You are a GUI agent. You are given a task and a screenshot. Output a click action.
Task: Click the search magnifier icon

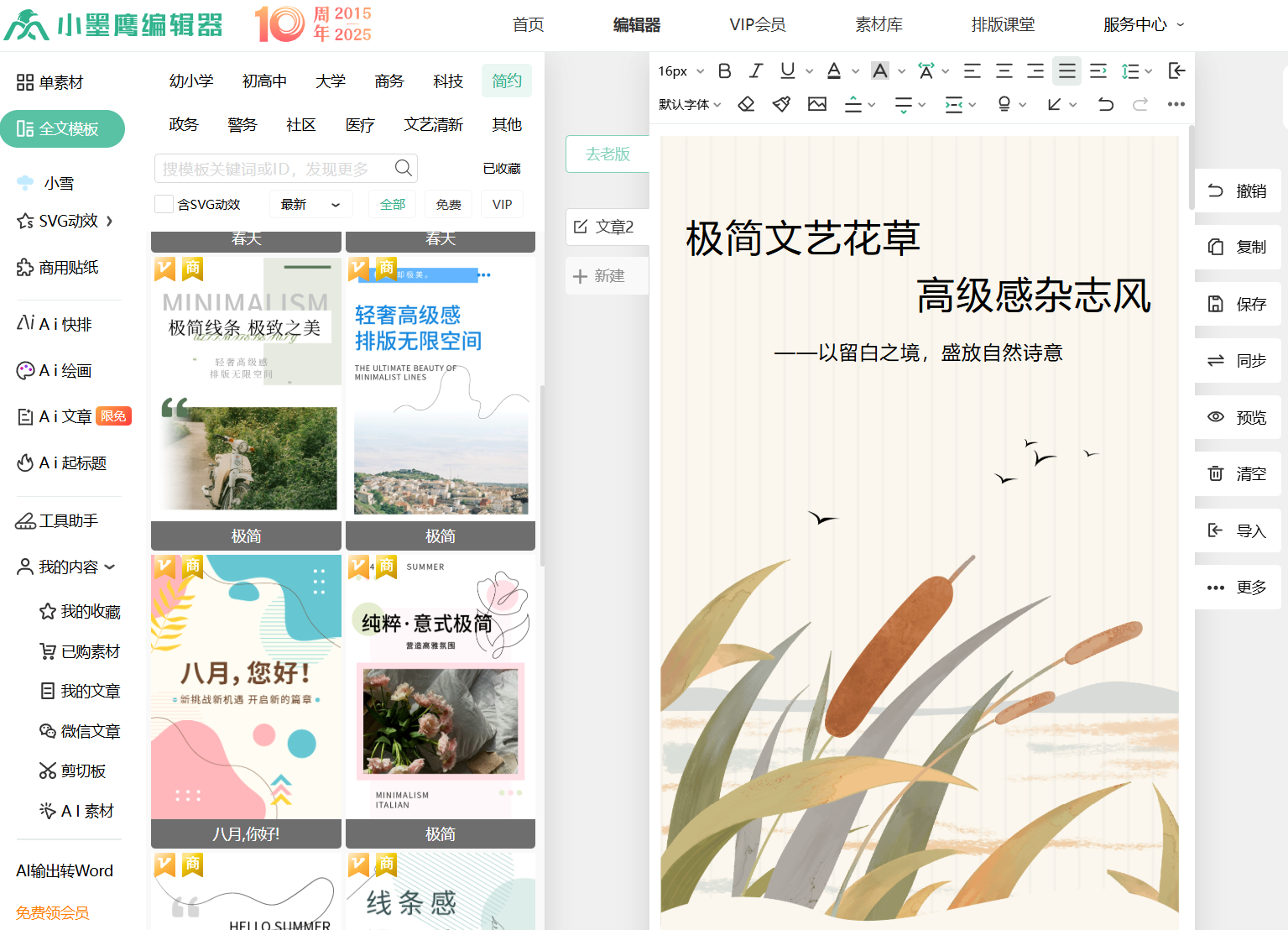click(403, 168)
